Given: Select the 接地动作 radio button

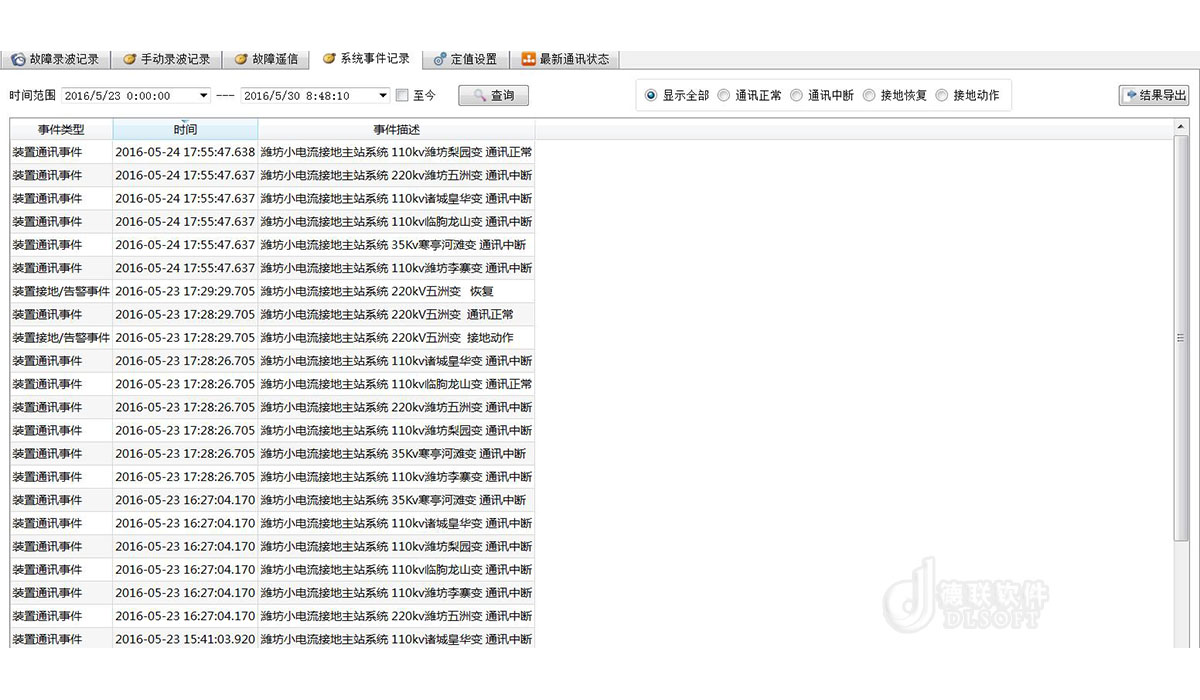Looking at the screenshot, I should pyautogui.click(x=942, y=96).
